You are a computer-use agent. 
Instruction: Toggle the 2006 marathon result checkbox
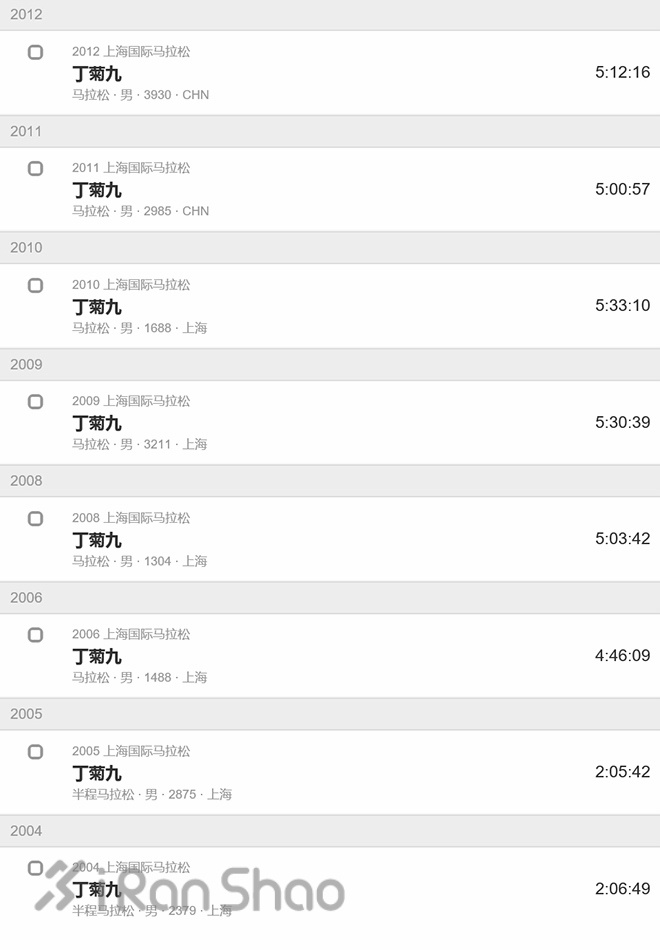(36, 635)
